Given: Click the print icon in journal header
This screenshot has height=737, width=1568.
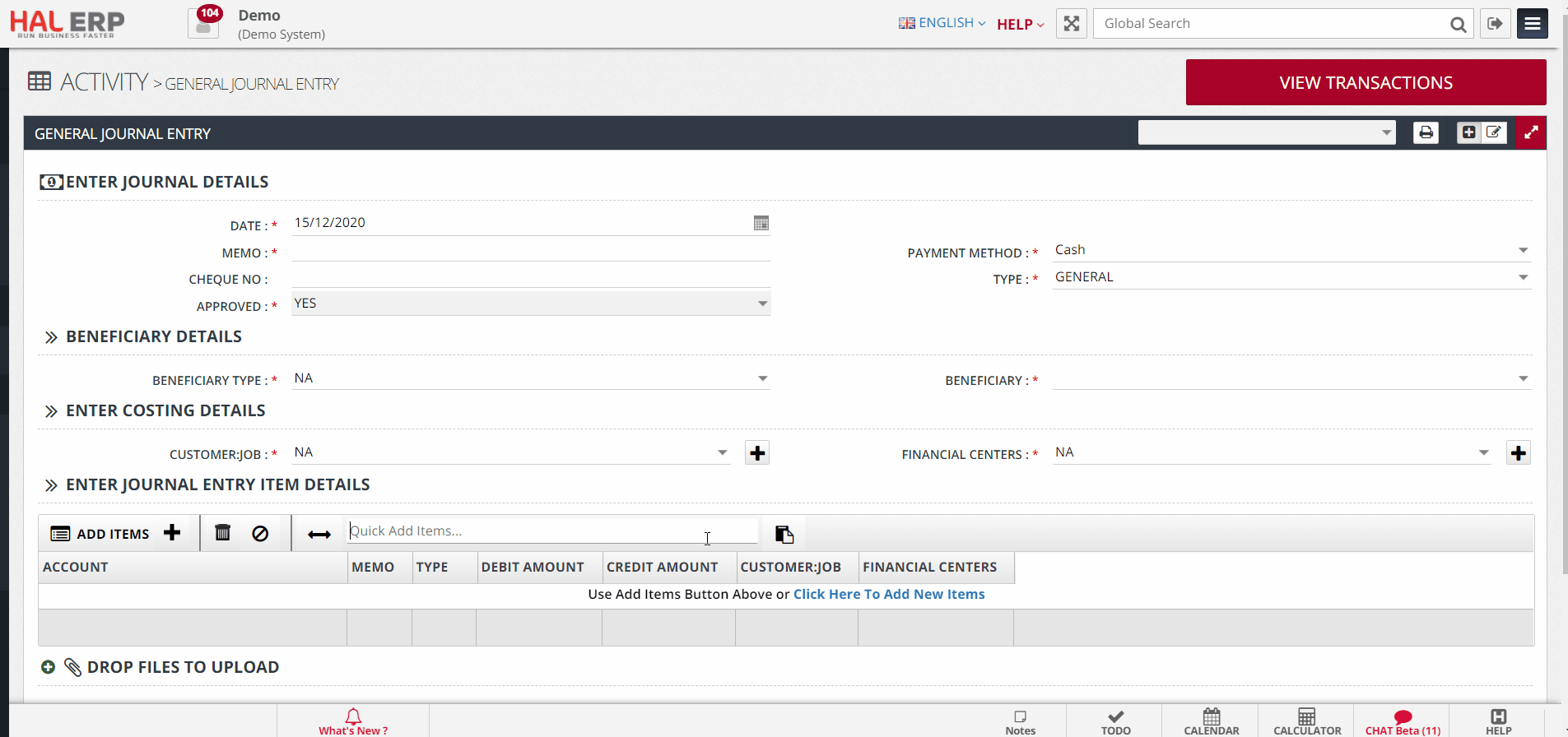Looking at the screenshot, I should (x=1426, y=132).
